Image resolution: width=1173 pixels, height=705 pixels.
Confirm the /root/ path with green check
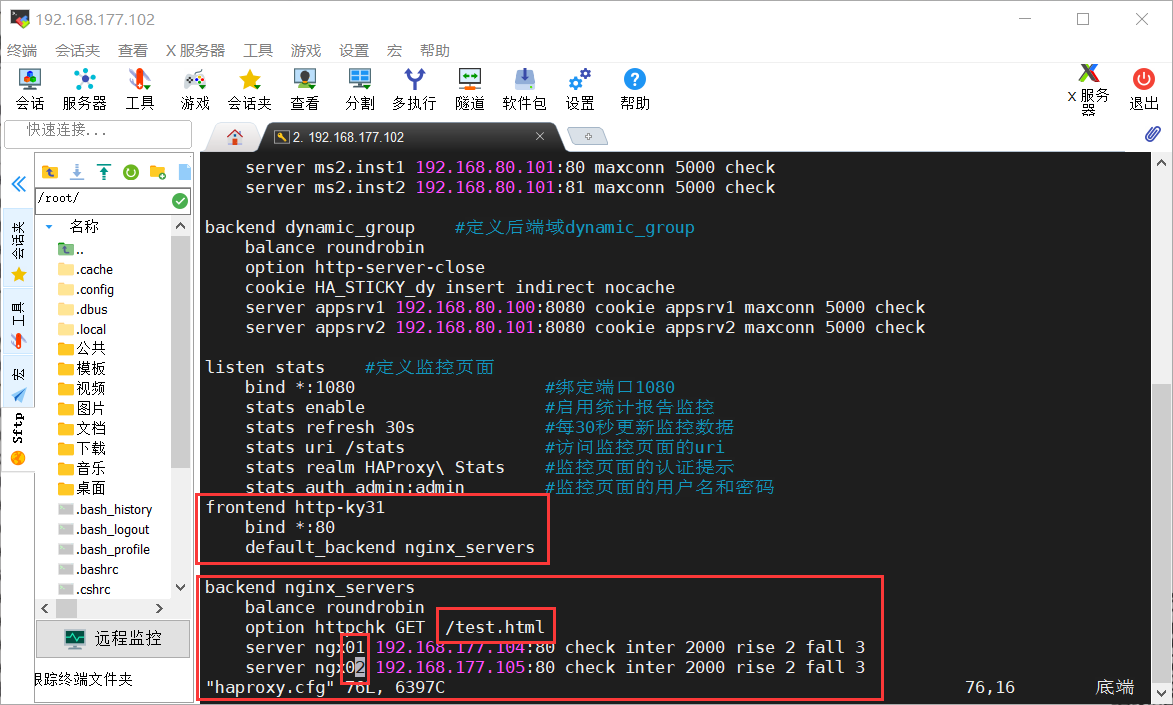180,201
